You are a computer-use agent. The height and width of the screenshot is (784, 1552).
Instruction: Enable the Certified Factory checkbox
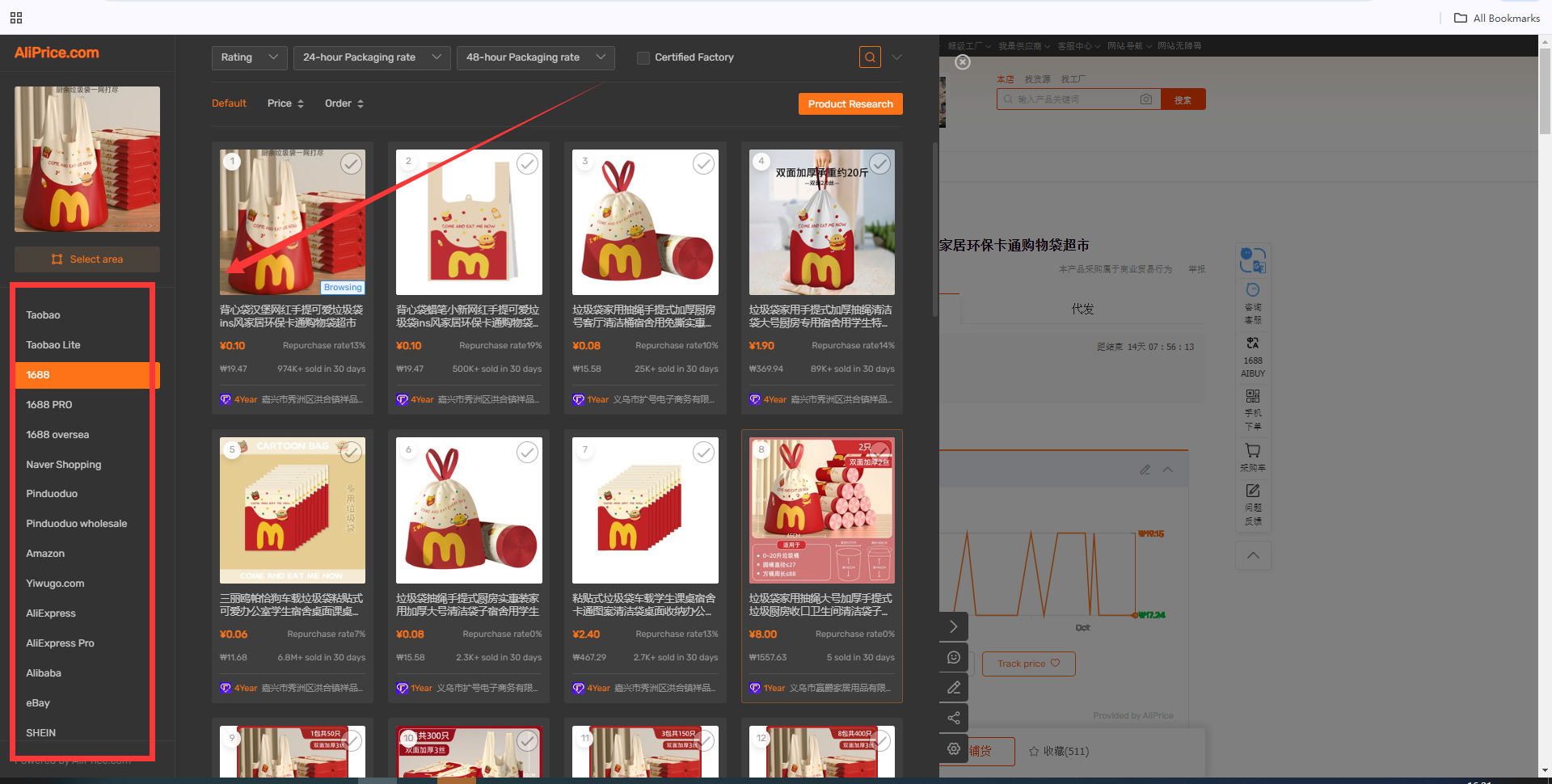(x=643, y=58)
